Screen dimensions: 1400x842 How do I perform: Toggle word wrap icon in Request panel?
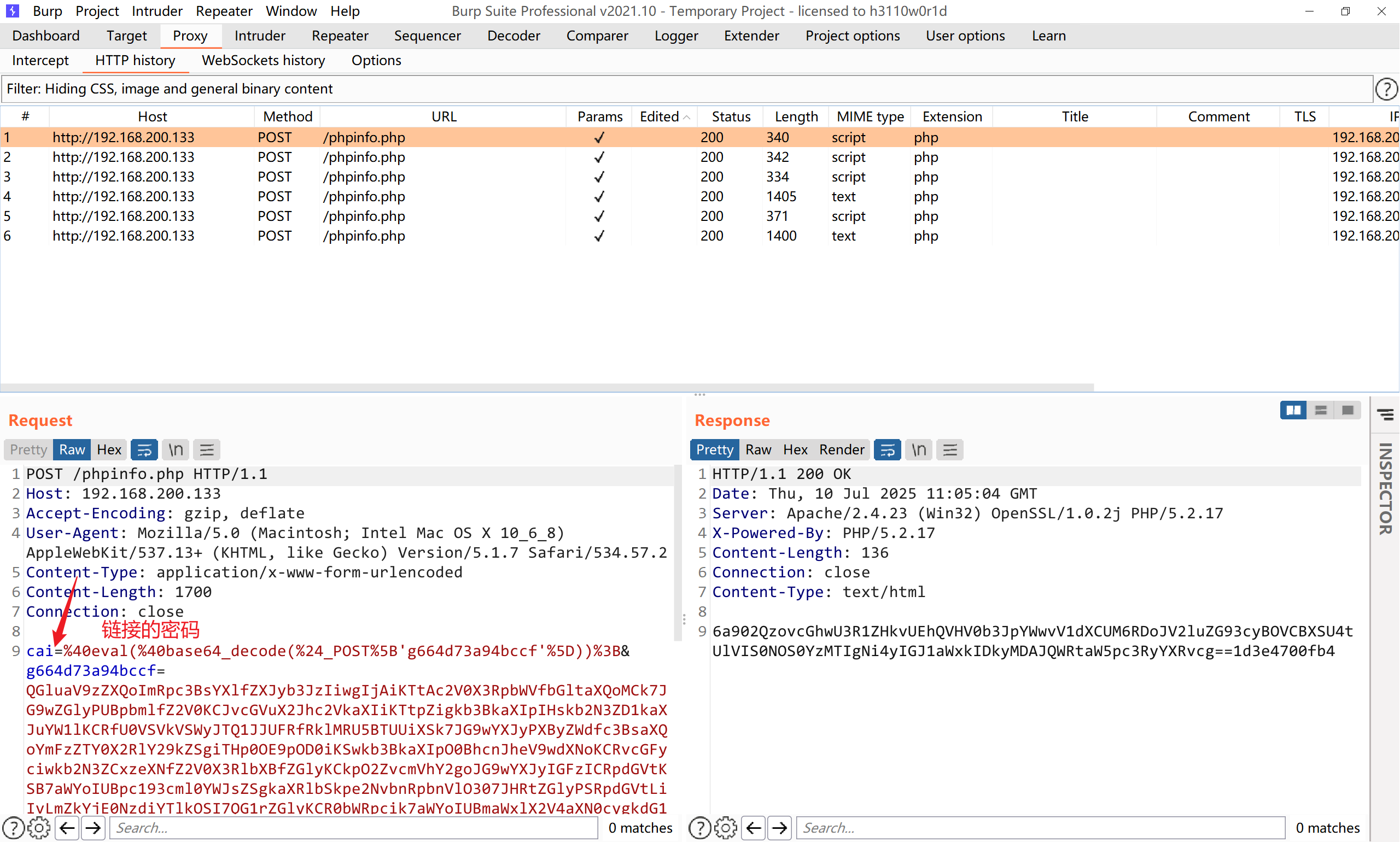point(144,450)
